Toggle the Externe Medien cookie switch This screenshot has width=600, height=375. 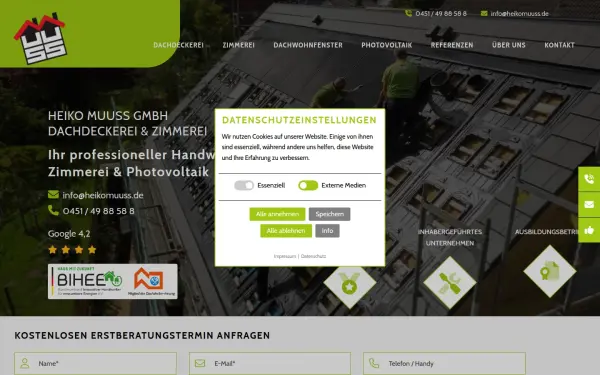(308, 185)
